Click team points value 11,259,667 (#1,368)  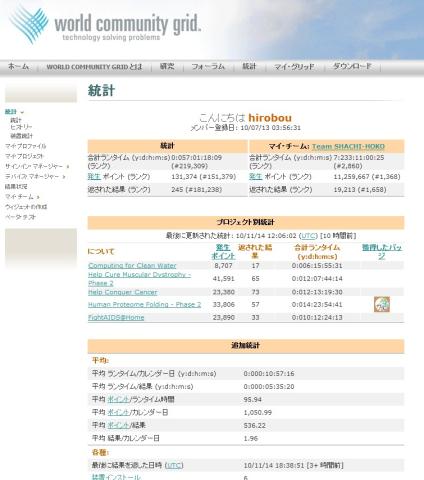[367, 176]
